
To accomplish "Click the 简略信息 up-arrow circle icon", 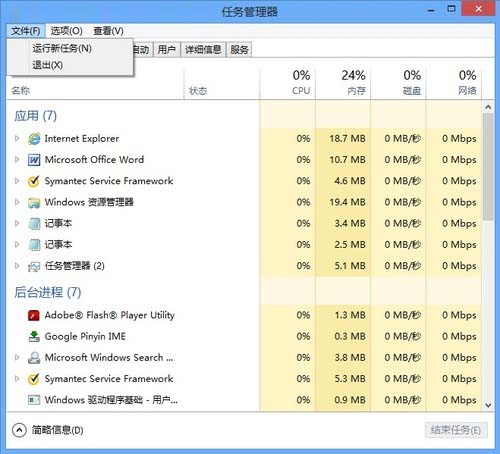I will pos(19,430).
